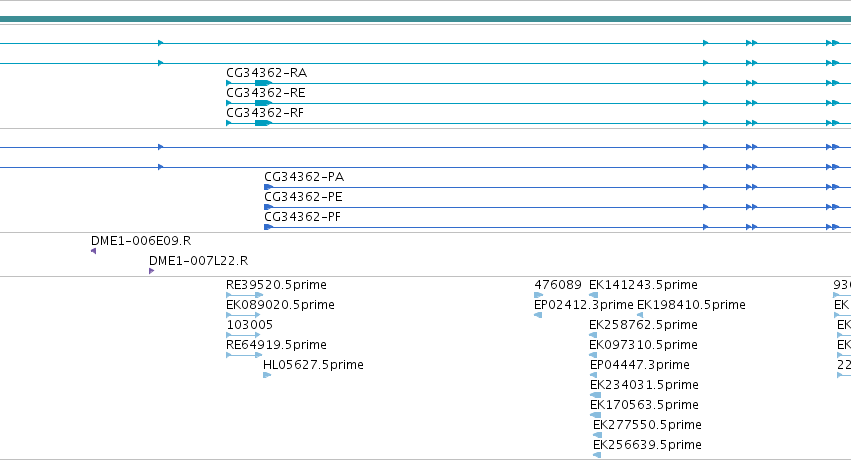Click the DME1-007L22.R purple arrow marker

tap(151, 271)
